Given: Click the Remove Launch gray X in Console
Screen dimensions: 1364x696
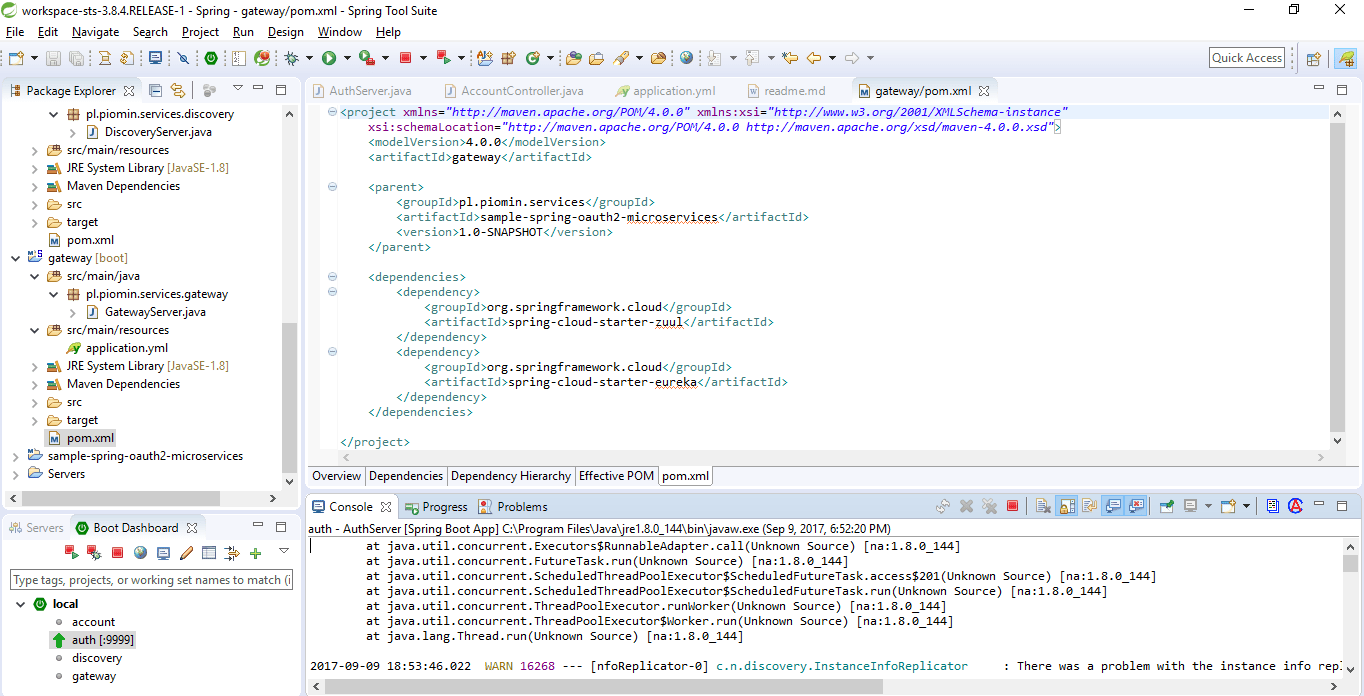Looking at the screenshot, I should 966,506.
